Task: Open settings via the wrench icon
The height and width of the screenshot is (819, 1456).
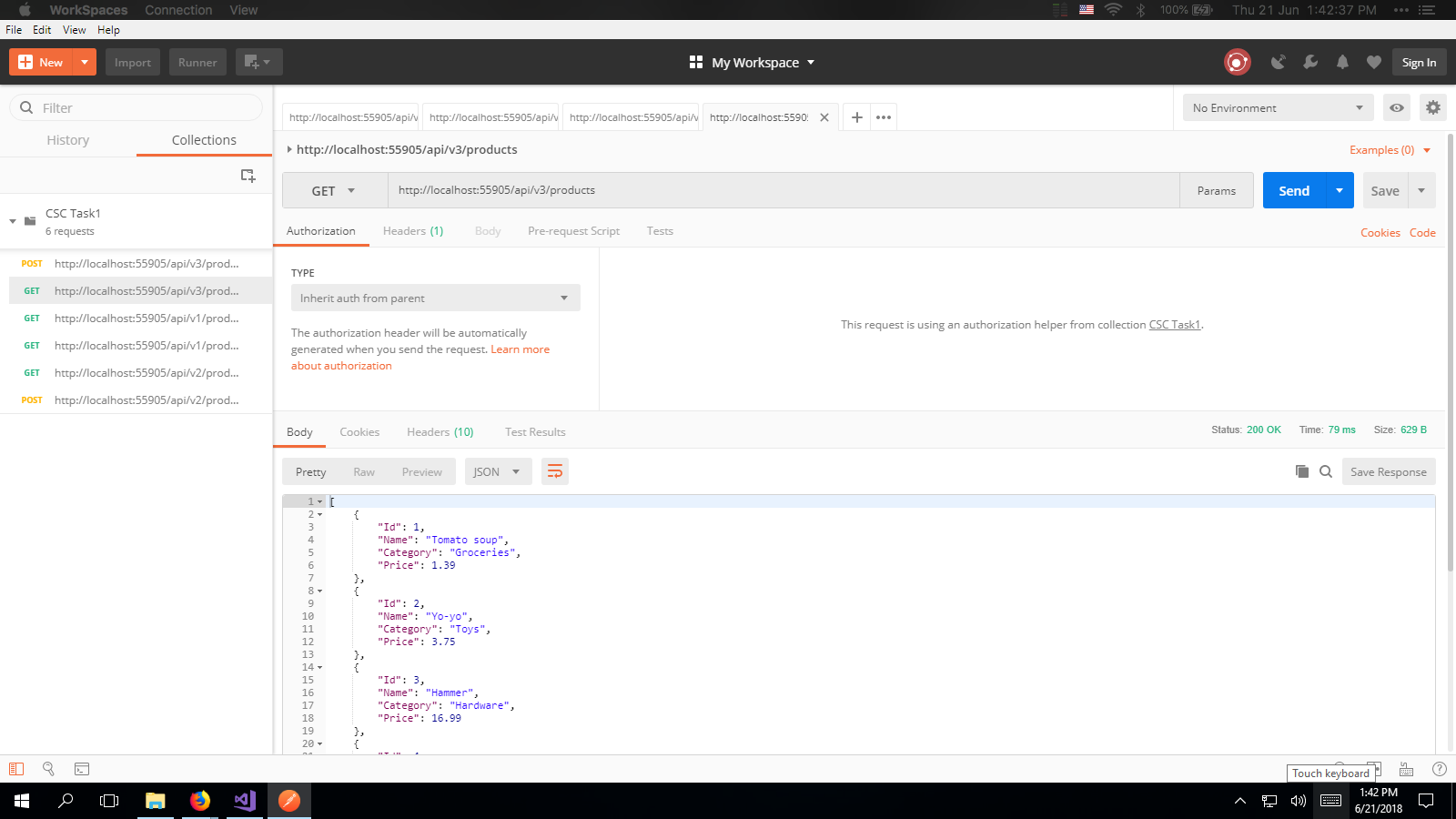Action: tap(1310, 62)
